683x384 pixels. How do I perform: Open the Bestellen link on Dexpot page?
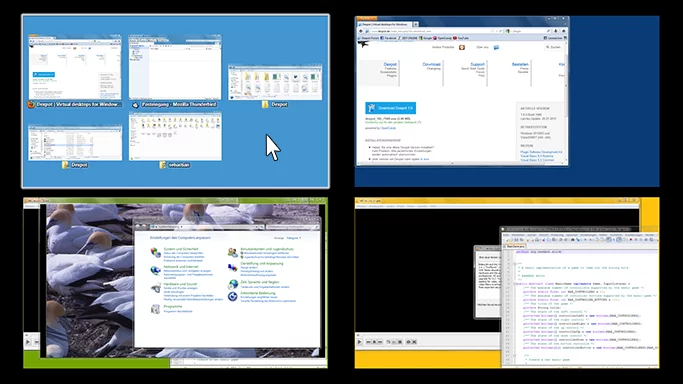520,64
